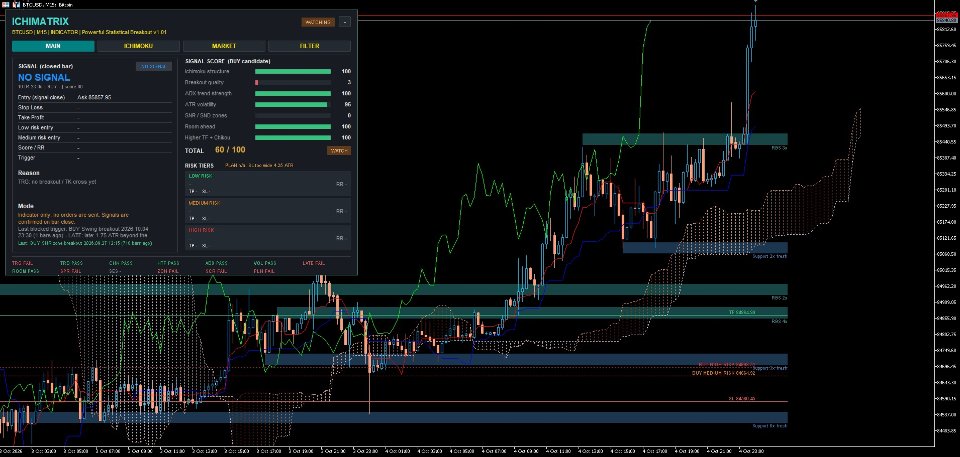Select the HIGH RISK tier card
This screenshot has height=457, width=960.
(x=268, y=238)
